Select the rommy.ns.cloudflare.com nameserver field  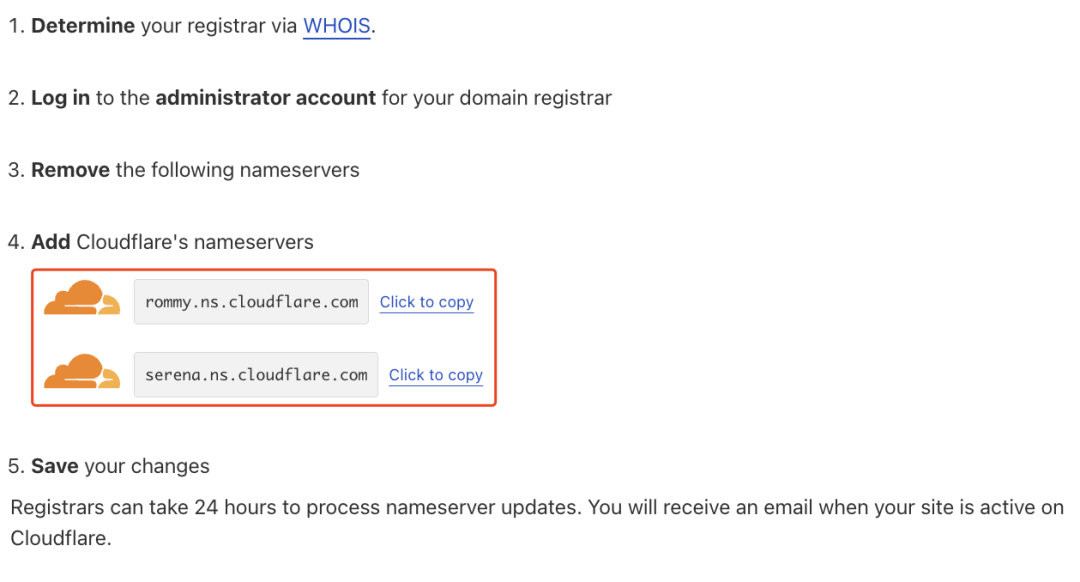click(251, 302)
